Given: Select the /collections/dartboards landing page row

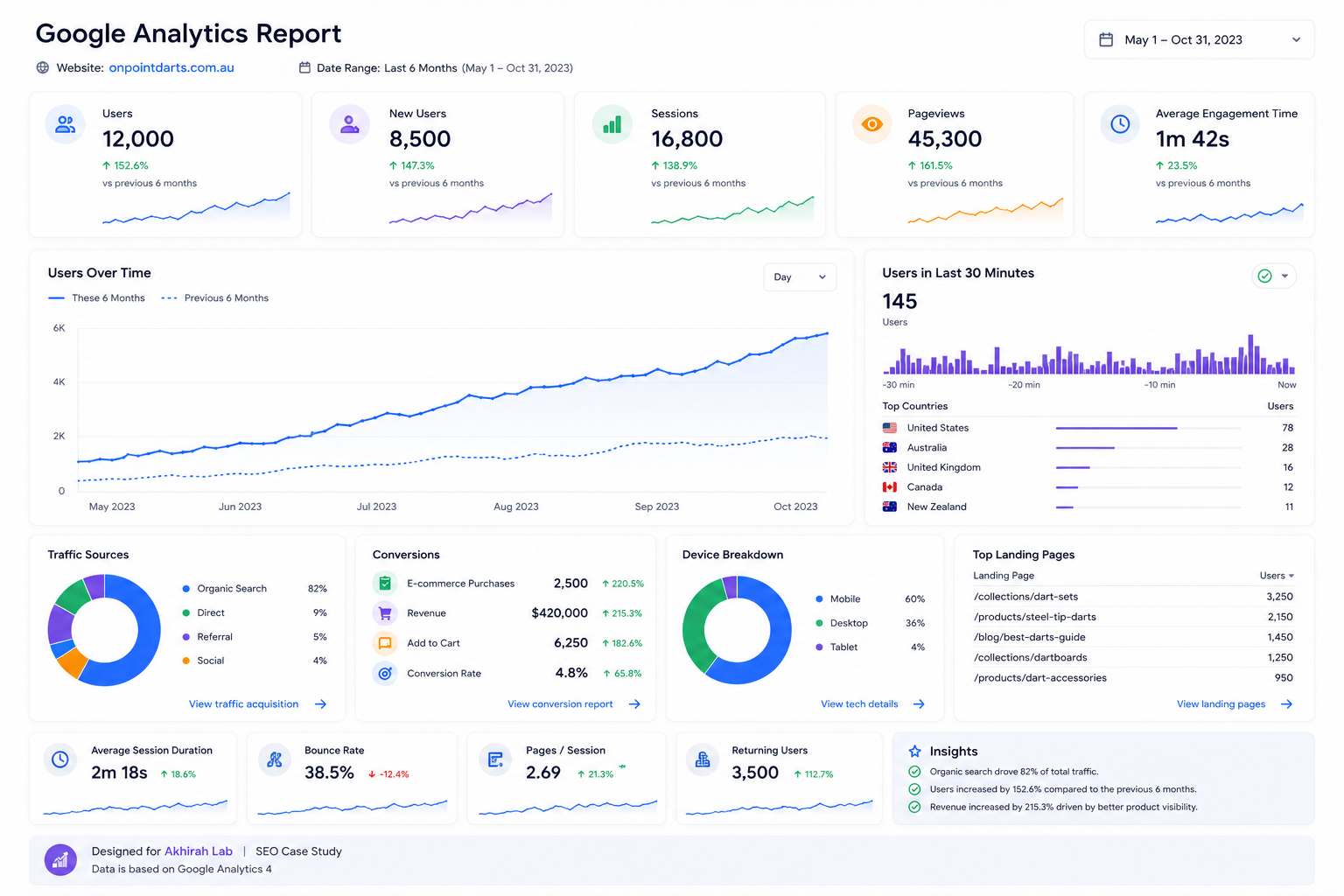Looking at the screenshot, I should click(1133, 657).
